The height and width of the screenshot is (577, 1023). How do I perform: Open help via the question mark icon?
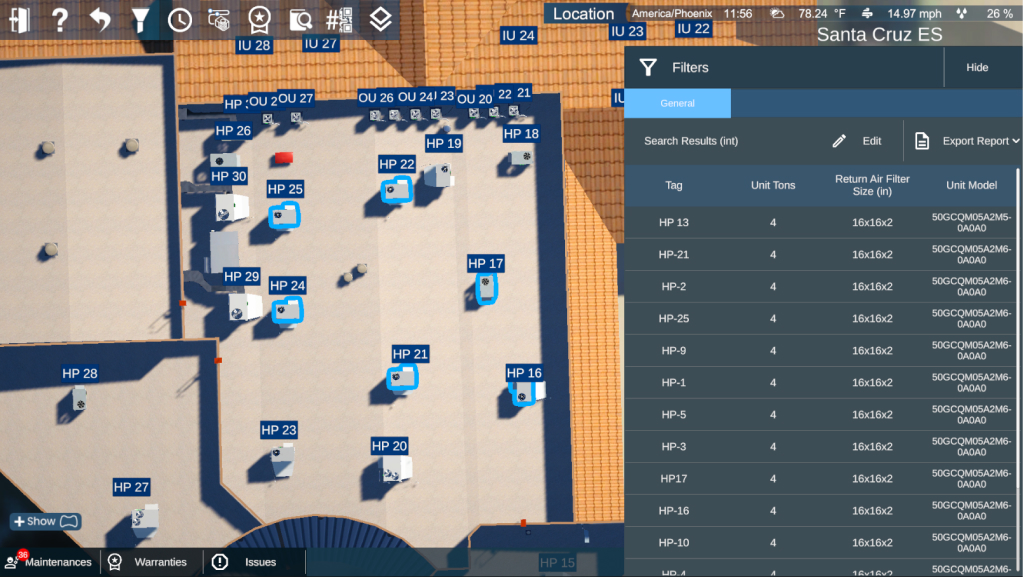tap(60, 19)
